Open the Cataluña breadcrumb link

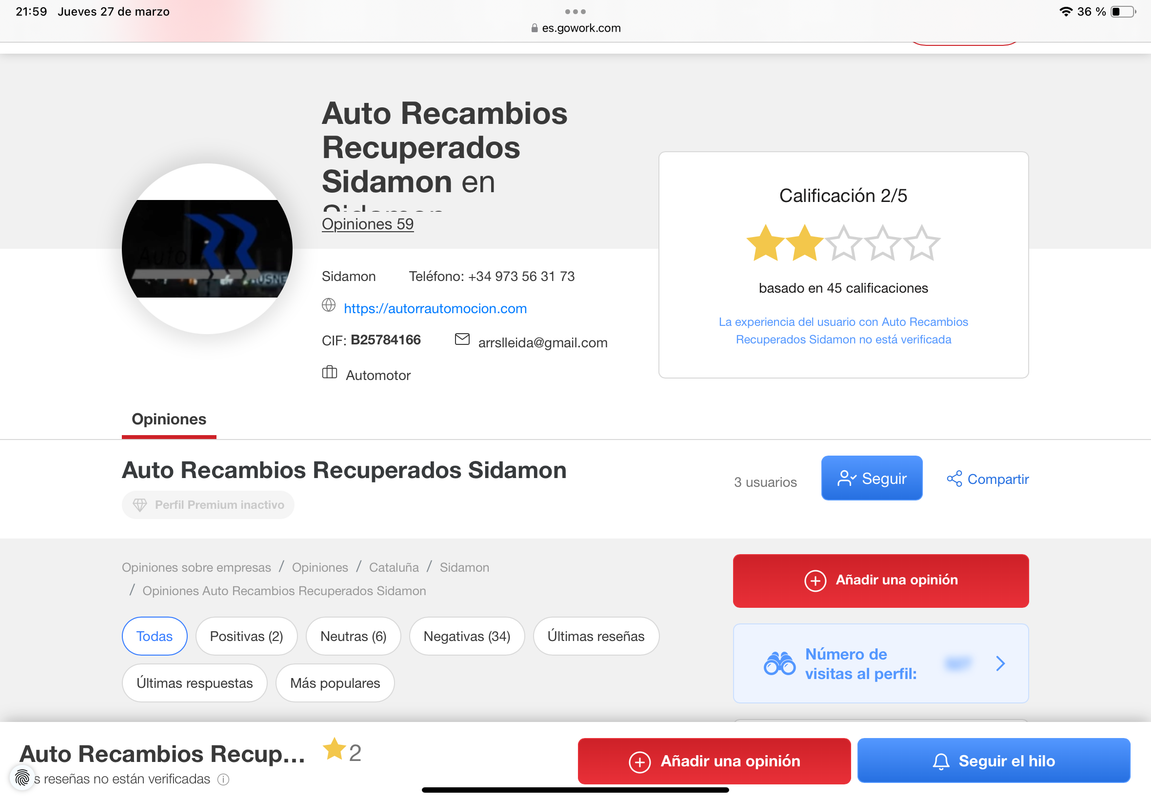pos(393,567)
